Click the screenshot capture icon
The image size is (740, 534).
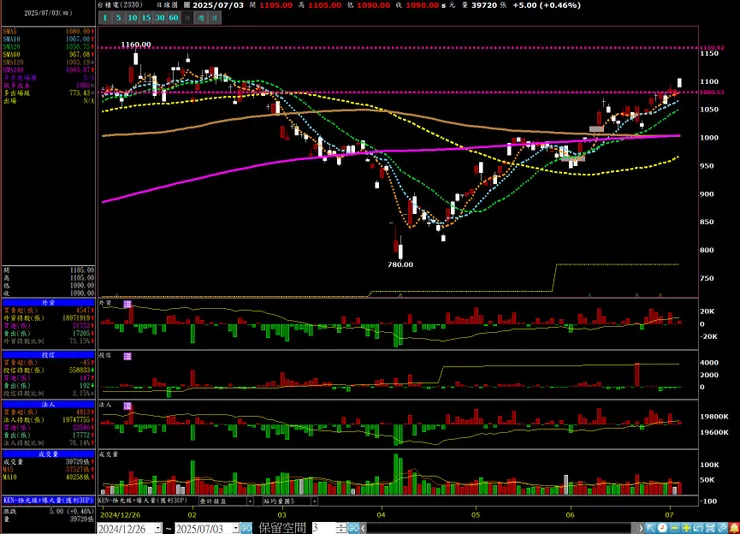tap(710, 528)
